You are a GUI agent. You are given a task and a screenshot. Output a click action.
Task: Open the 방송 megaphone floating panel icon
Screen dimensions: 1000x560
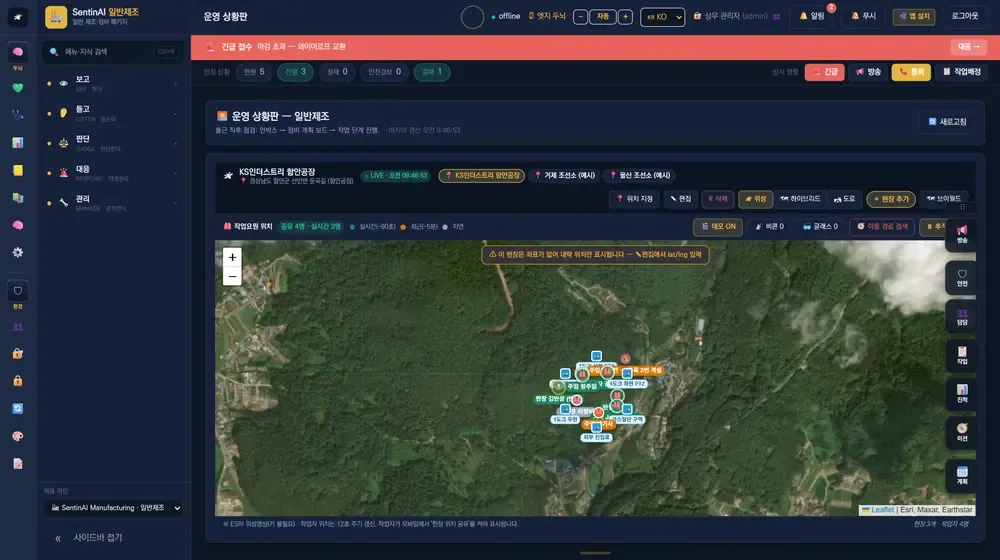click(x=962, y=233)
